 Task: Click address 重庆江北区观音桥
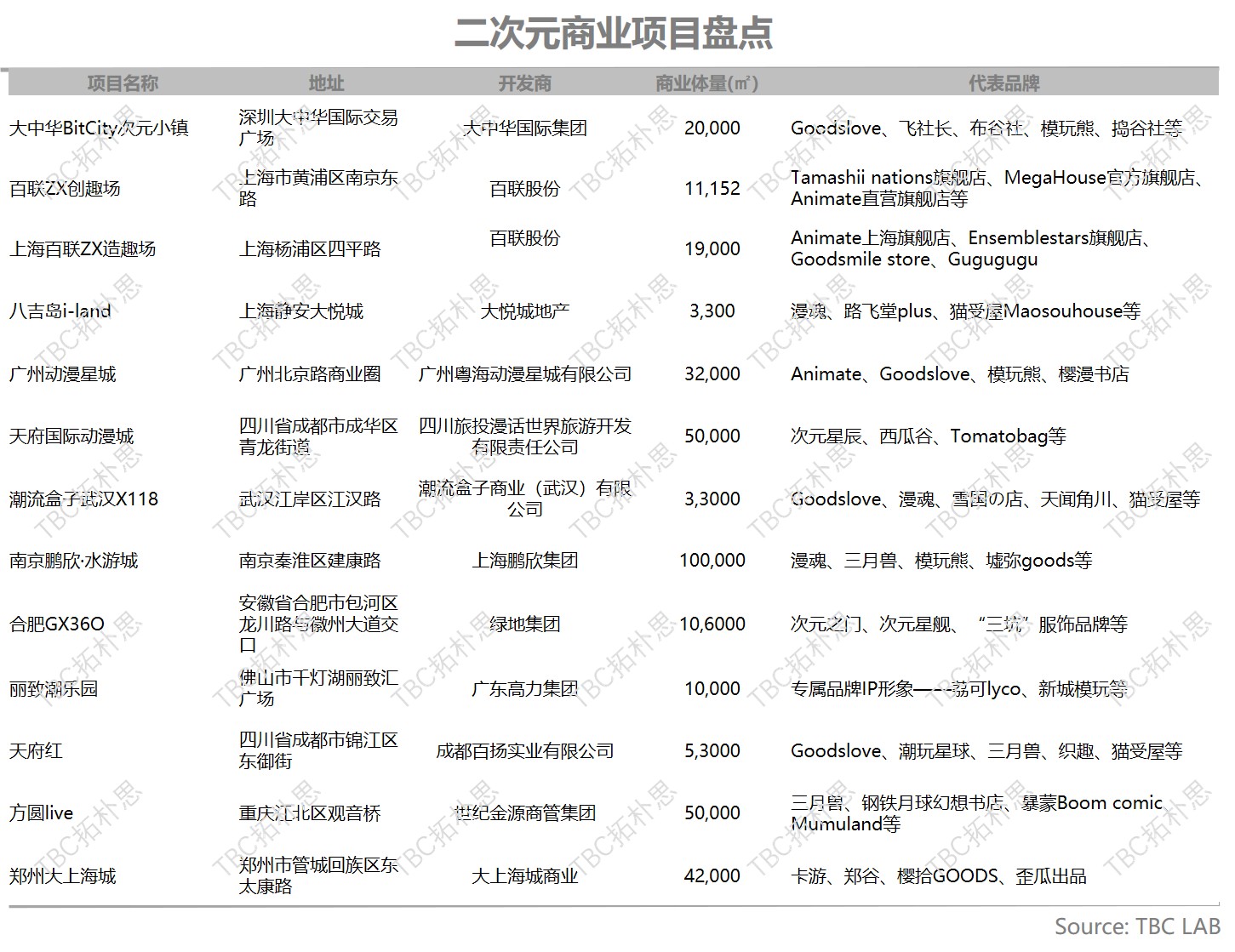tap(310, 813)
